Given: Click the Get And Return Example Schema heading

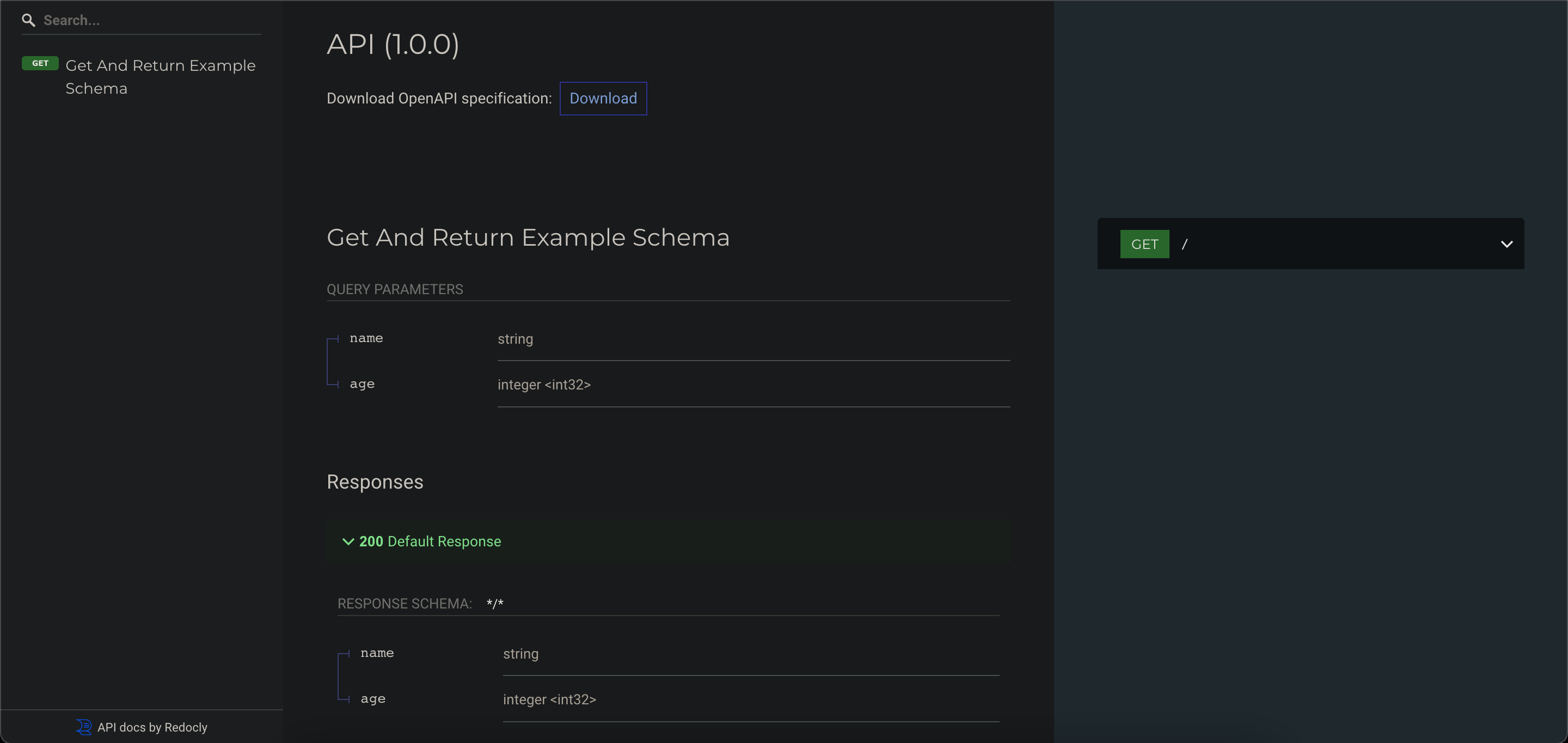Looking at the screenshot, I should click(528, 237).
